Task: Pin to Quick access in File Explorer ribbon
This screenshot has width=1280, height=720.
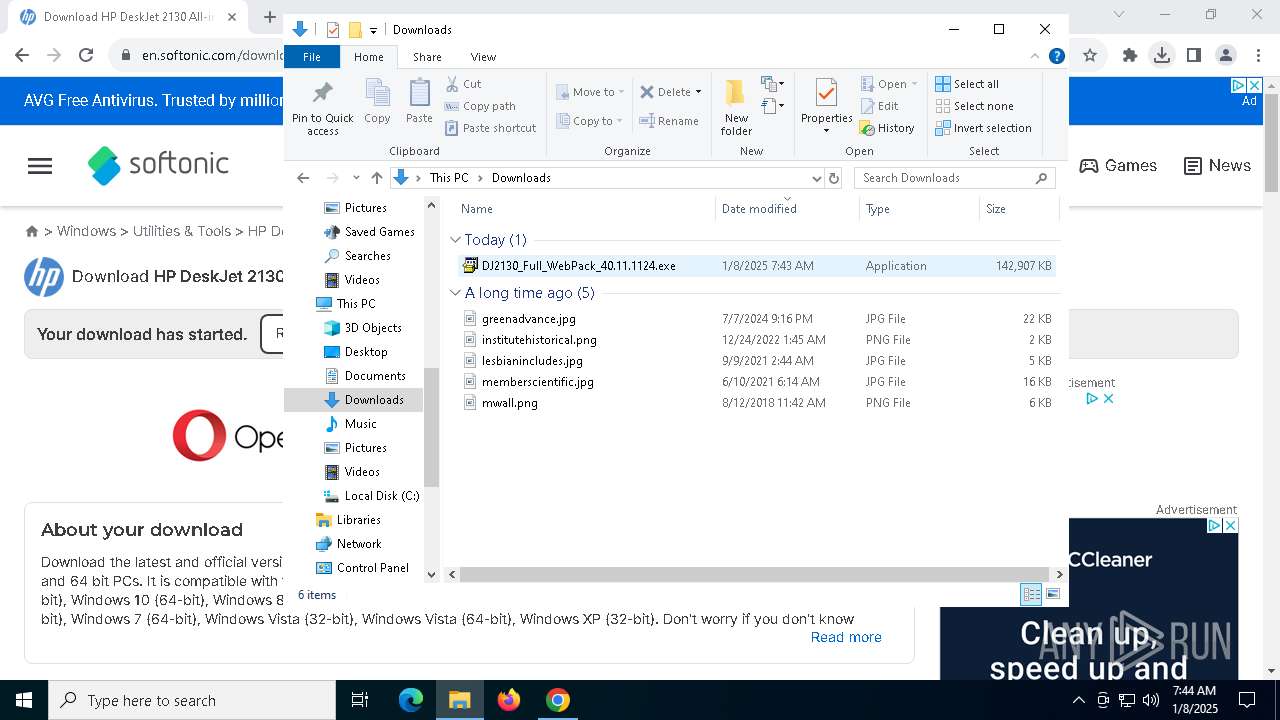Action: [x=322, y=108]
